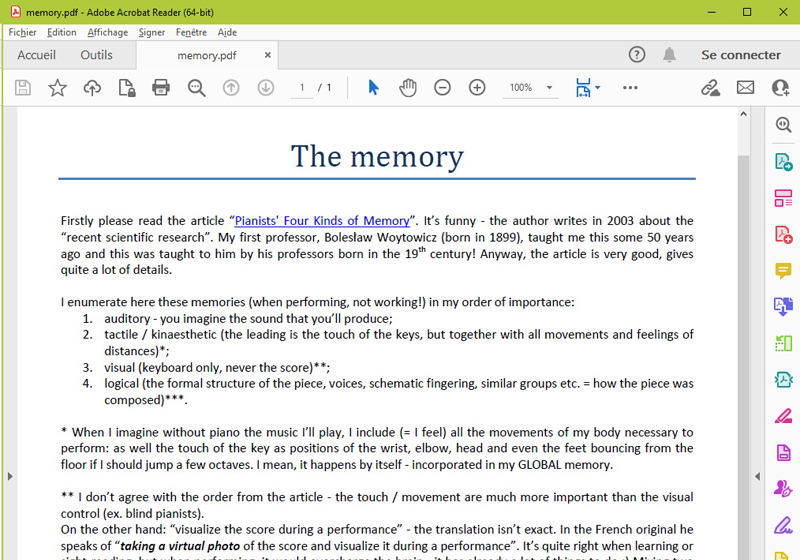Expand the left navigation pane arrow
The height and width of the screenshot is (560, 800).
(8, 476)
